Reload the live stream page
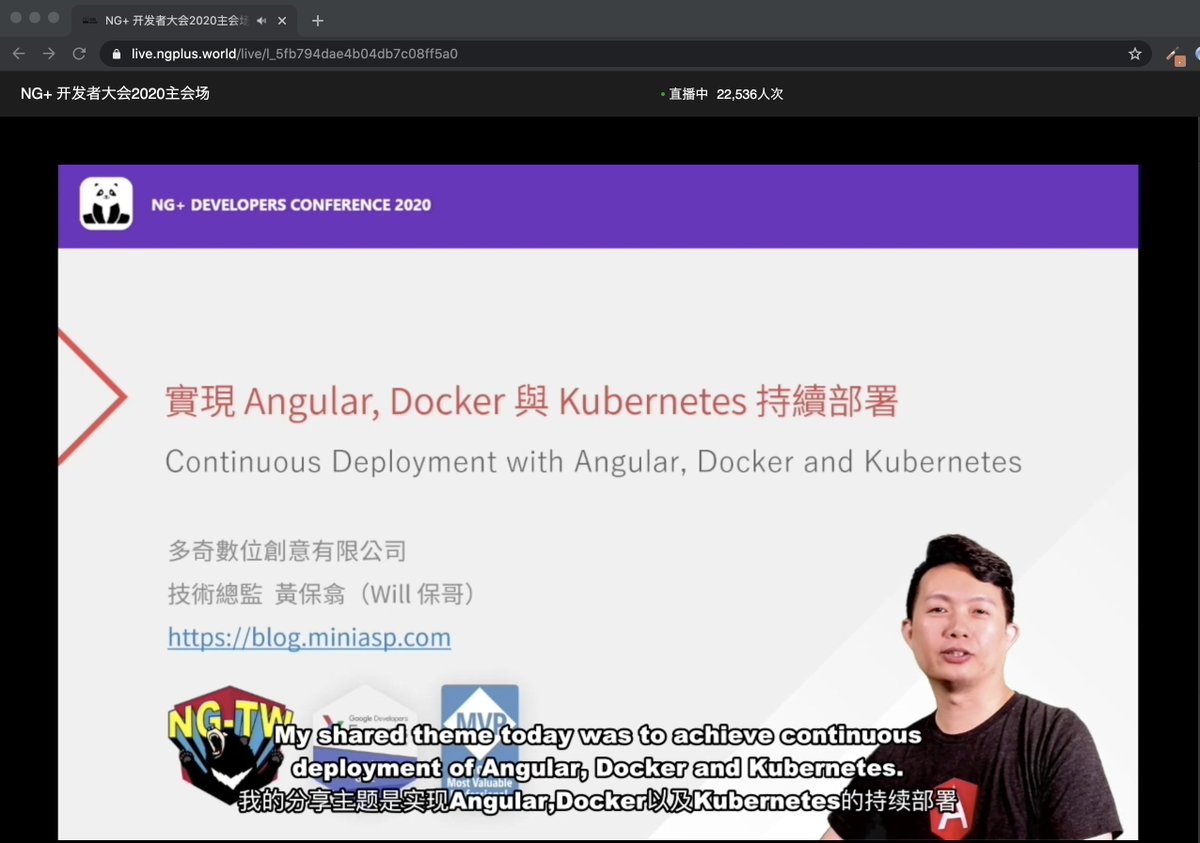This screenshot has height=843, width=1200. (x=79, y=54)
